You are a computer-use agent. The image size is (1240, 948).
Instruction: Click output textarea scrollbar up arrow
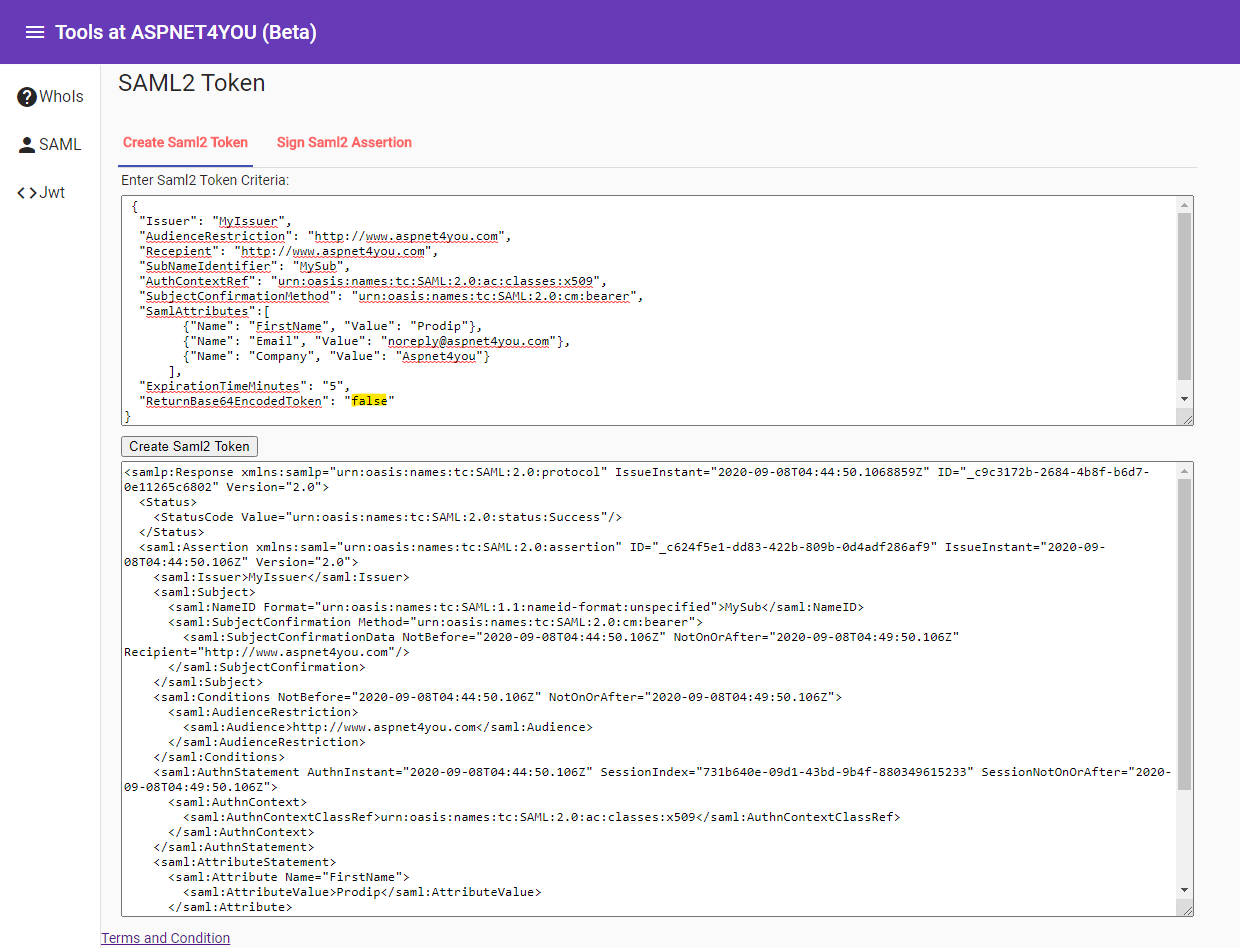(1184, 471)
